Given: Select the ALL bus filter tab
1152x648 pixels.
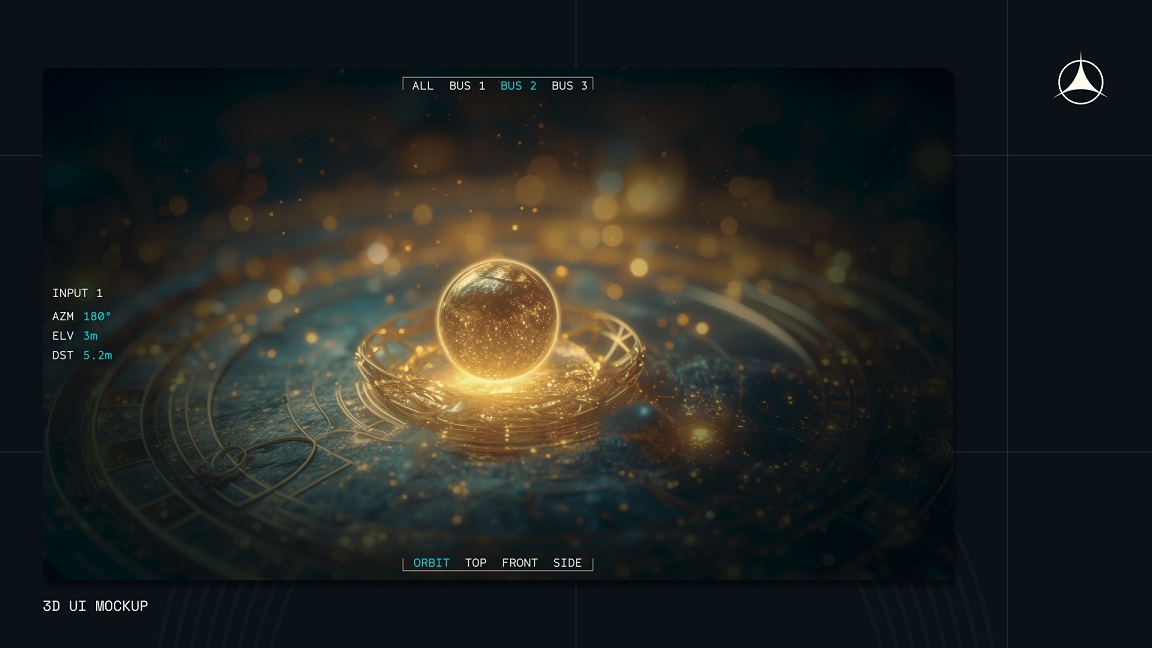Looking at the screenshot, I should [422, 86].
